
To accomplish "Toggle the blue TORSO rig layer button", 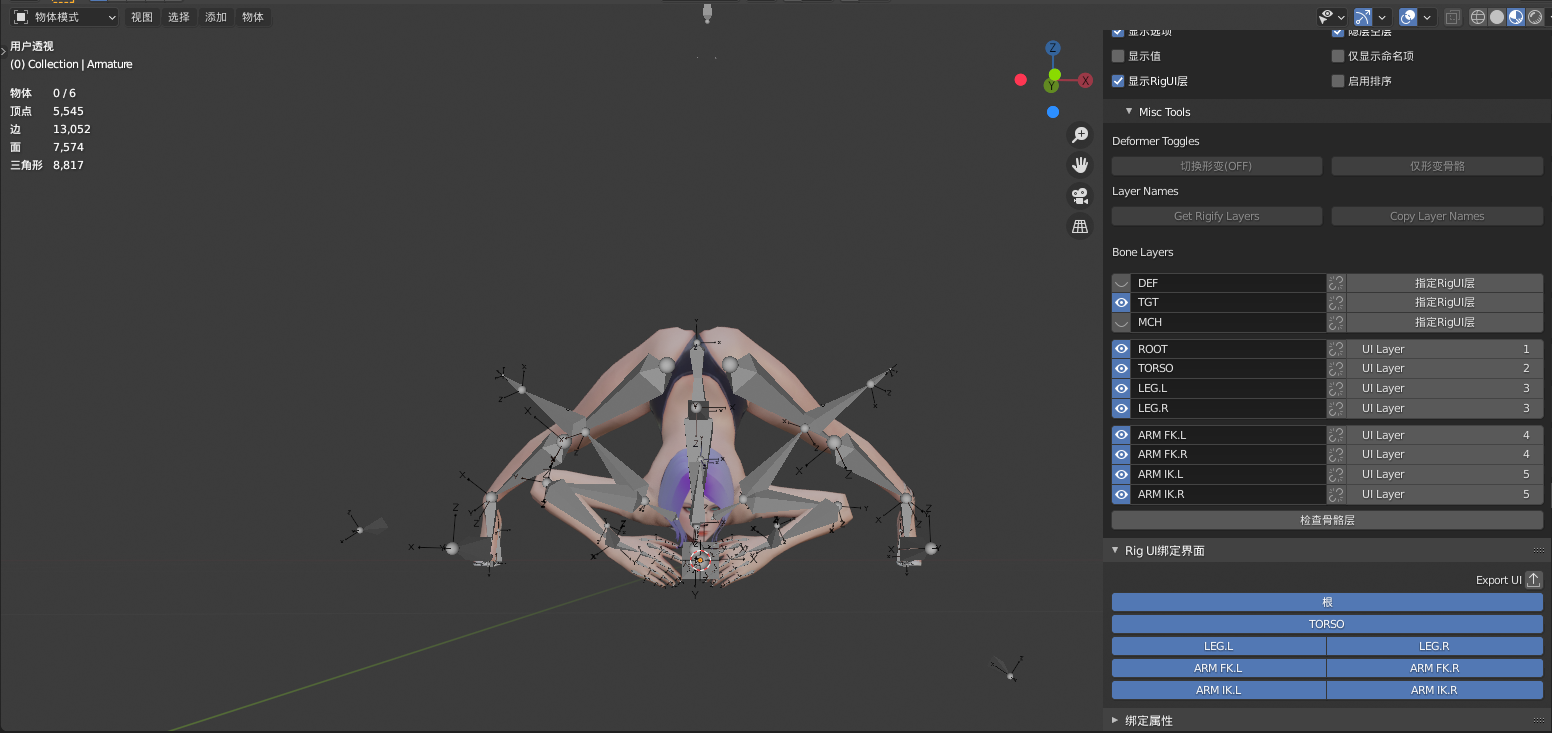I will point(1327,624).
